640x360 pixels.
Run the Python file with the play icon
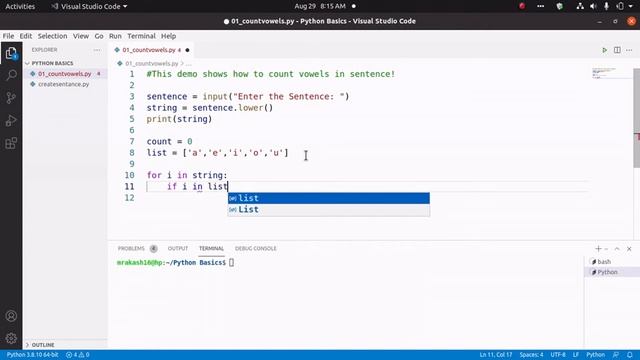(x=604, y=50)
